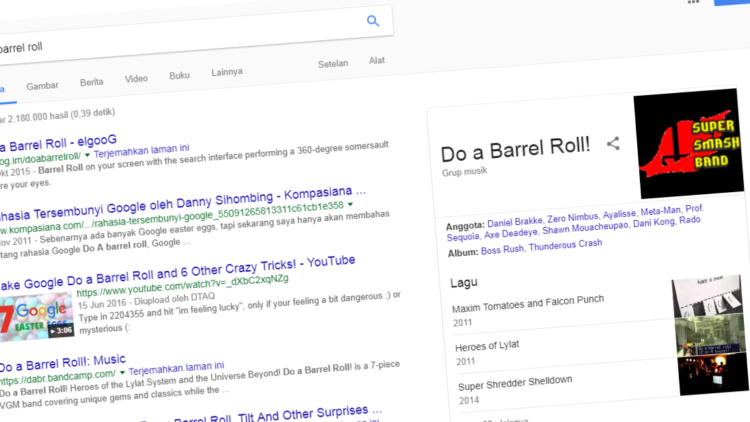This screenshot has width=750, height=422.
Task: Open the Alat search tools
Action: point(376,61)
